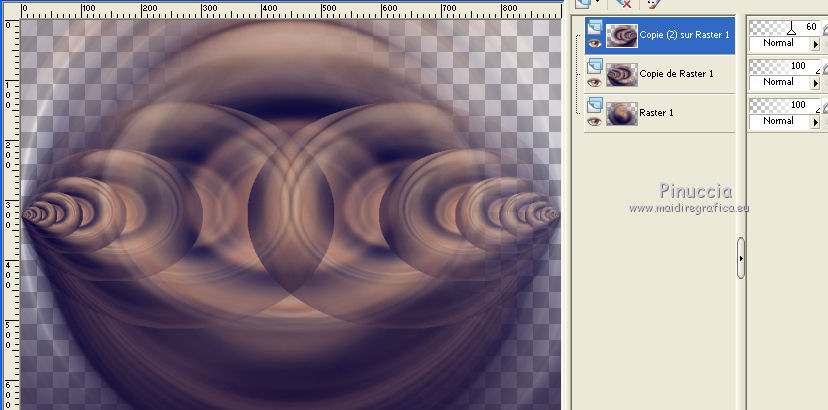The height and width of the screenshot is (410, 828).
Task: Click thumbnail of Copie de Raster 1
Action: tap(622, 75)
